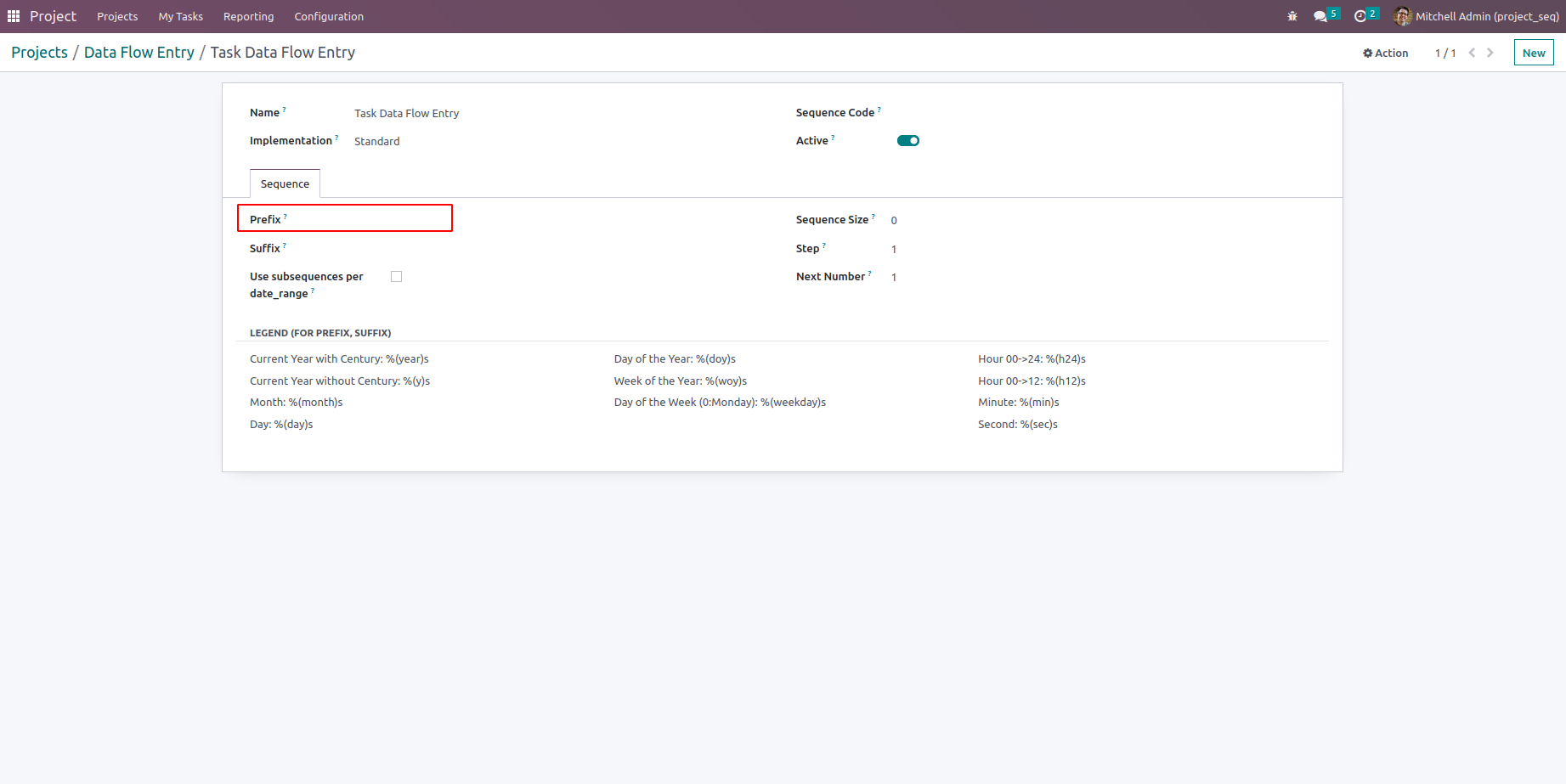Open the Reporting menu

tap(248, 16)
